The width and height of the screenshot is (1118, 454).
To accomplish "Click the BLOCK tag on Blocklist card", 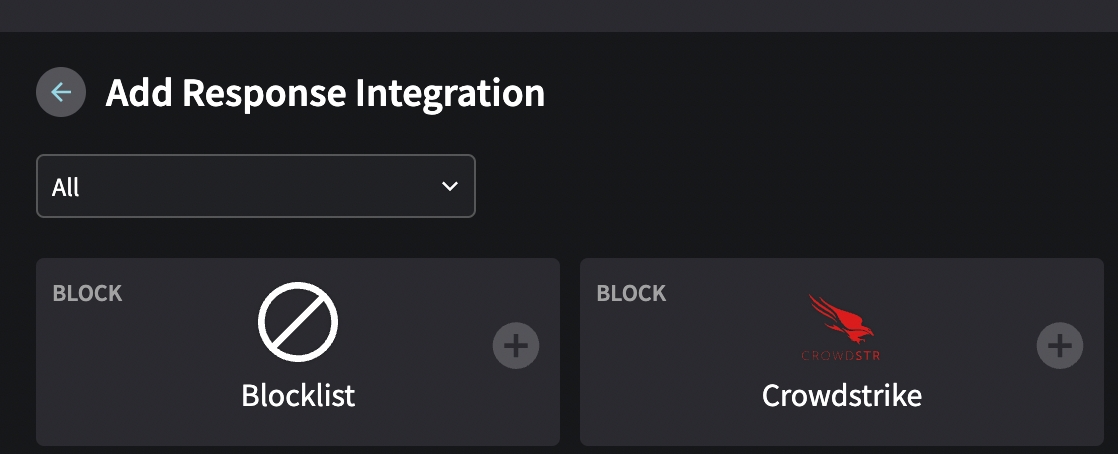I will click(87, 294).
